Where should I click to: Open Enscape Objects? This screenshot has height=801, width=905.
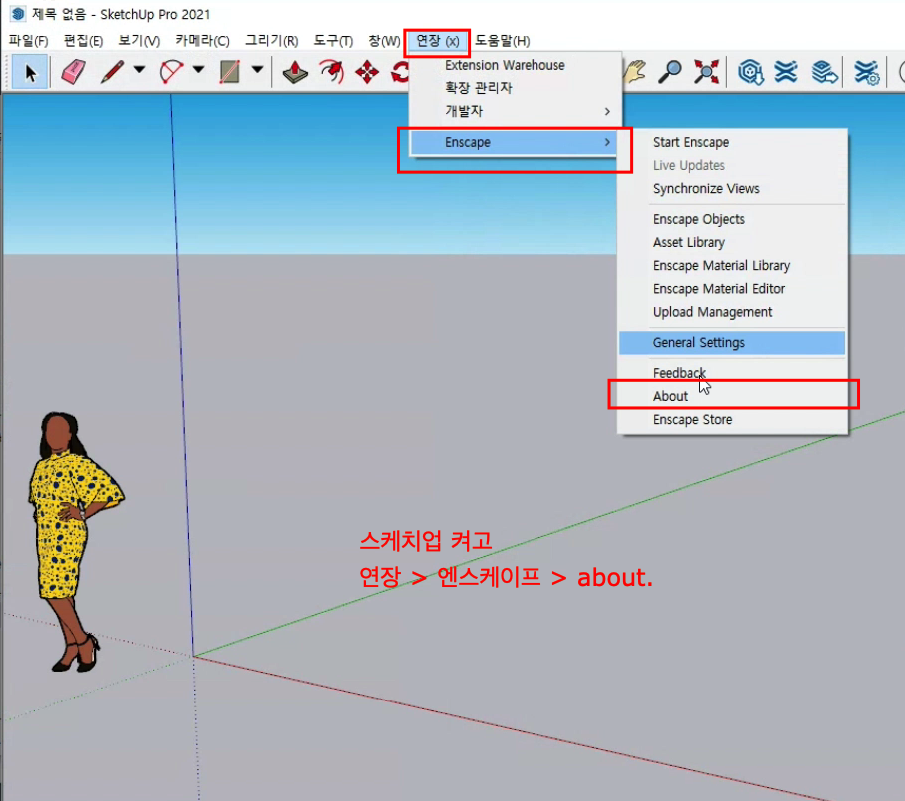[698, 219]
